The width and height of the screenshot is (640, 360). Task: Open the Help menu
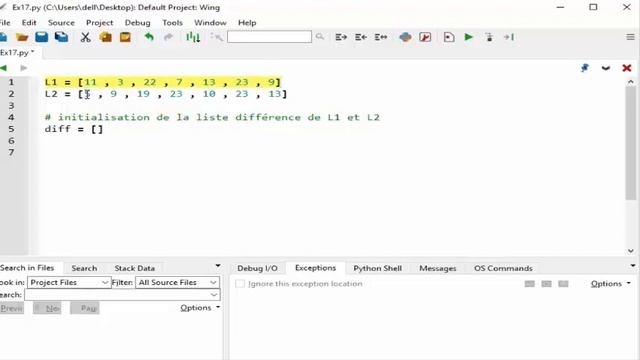tap(247, 23)
